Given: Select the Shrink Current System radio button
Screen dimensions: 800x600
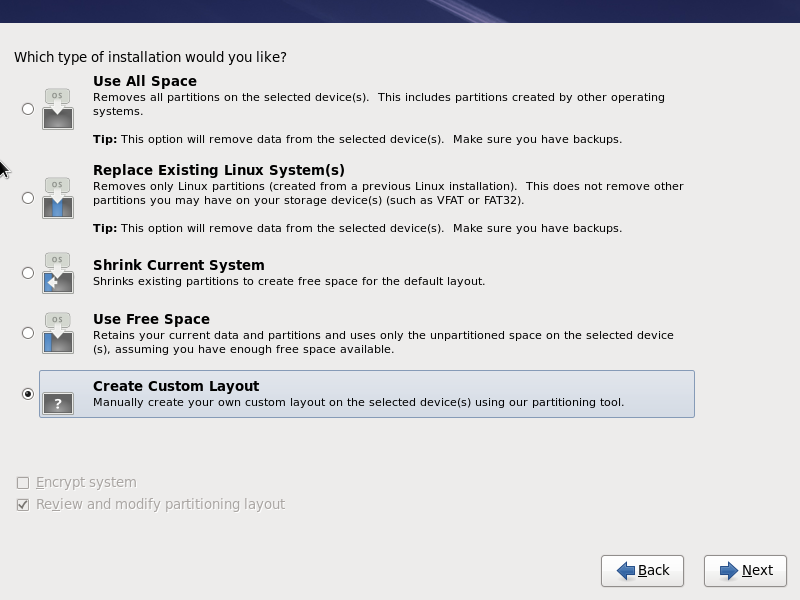Looking at the screenshot, I should pos(28,273).
